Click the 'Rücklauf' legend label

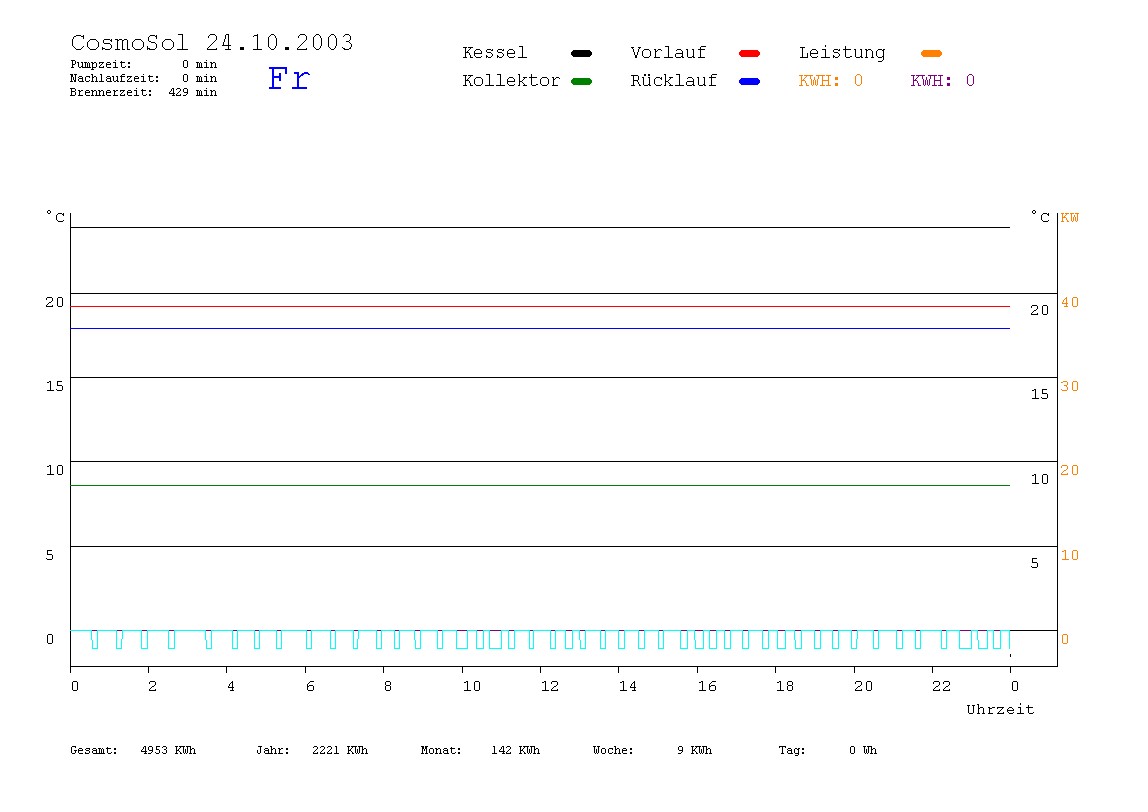coord(674,81)
